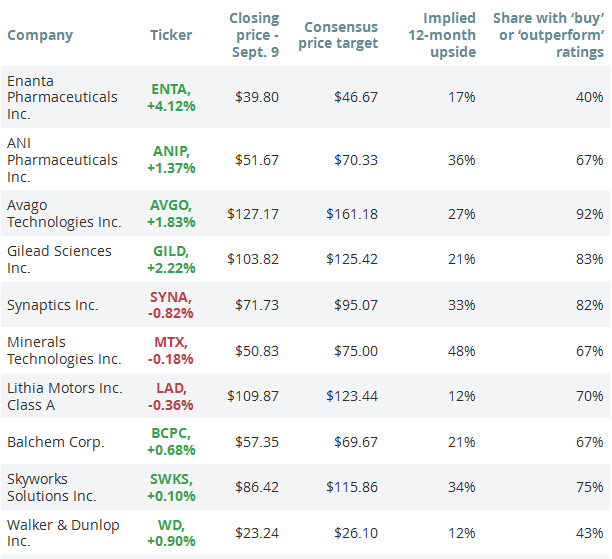The image size is (612, 559).
Task: Click the Balchem Corp. company name
Action: point(54,442)
